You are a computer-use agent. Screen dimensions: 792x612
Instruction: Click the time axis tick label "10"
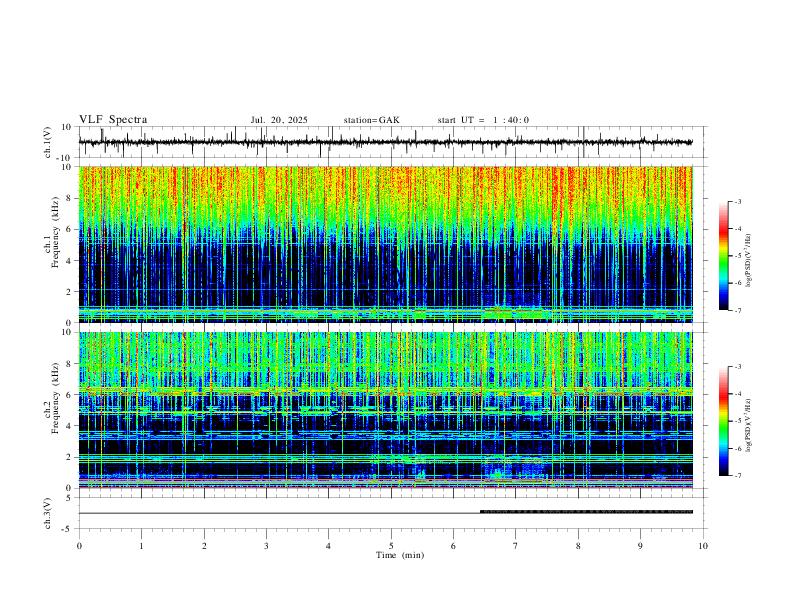[x=703, y=546]
